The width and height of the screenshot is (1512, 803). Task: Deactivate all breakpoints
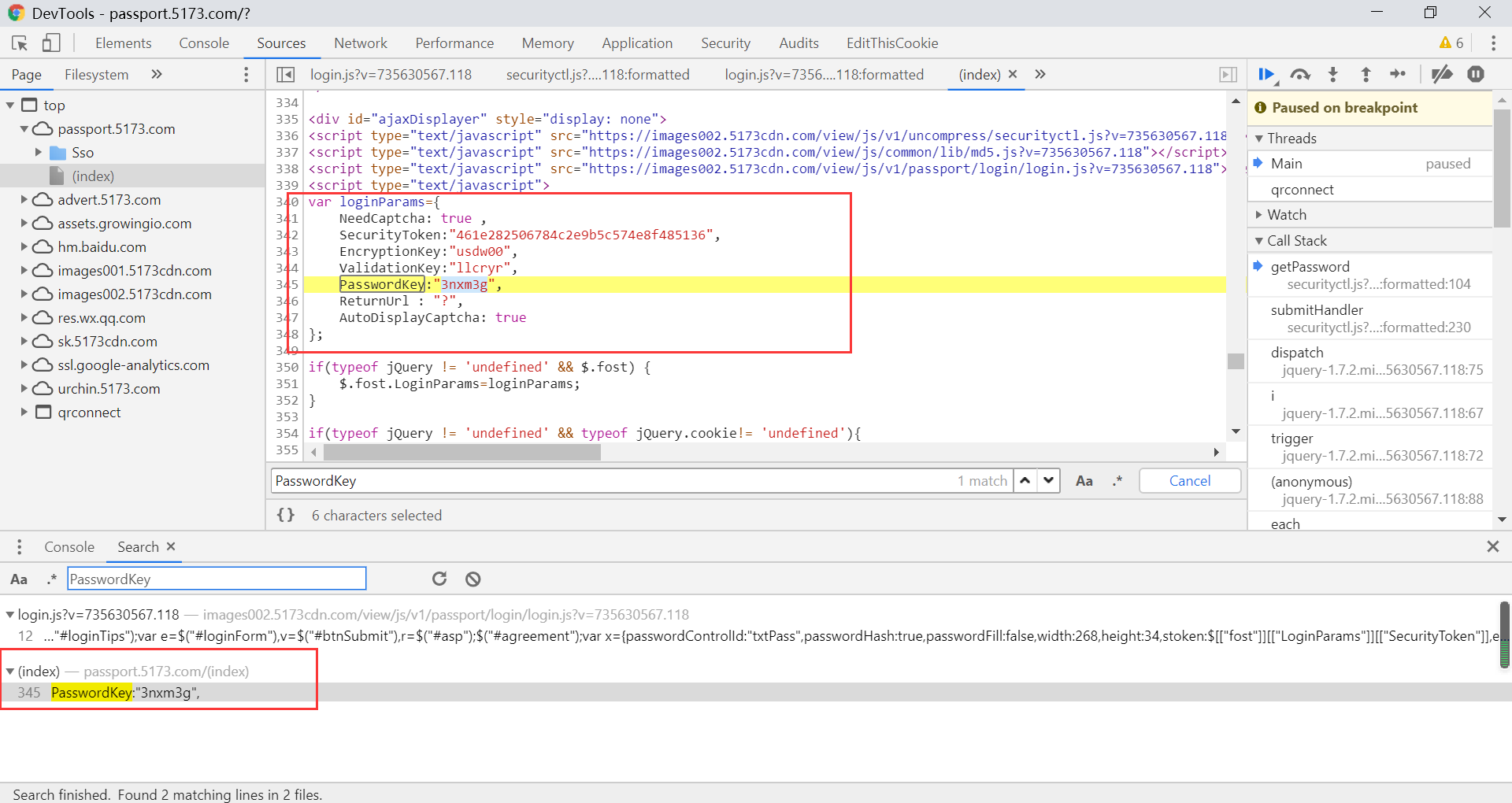pyautogui.click(x=1442, y=75)
